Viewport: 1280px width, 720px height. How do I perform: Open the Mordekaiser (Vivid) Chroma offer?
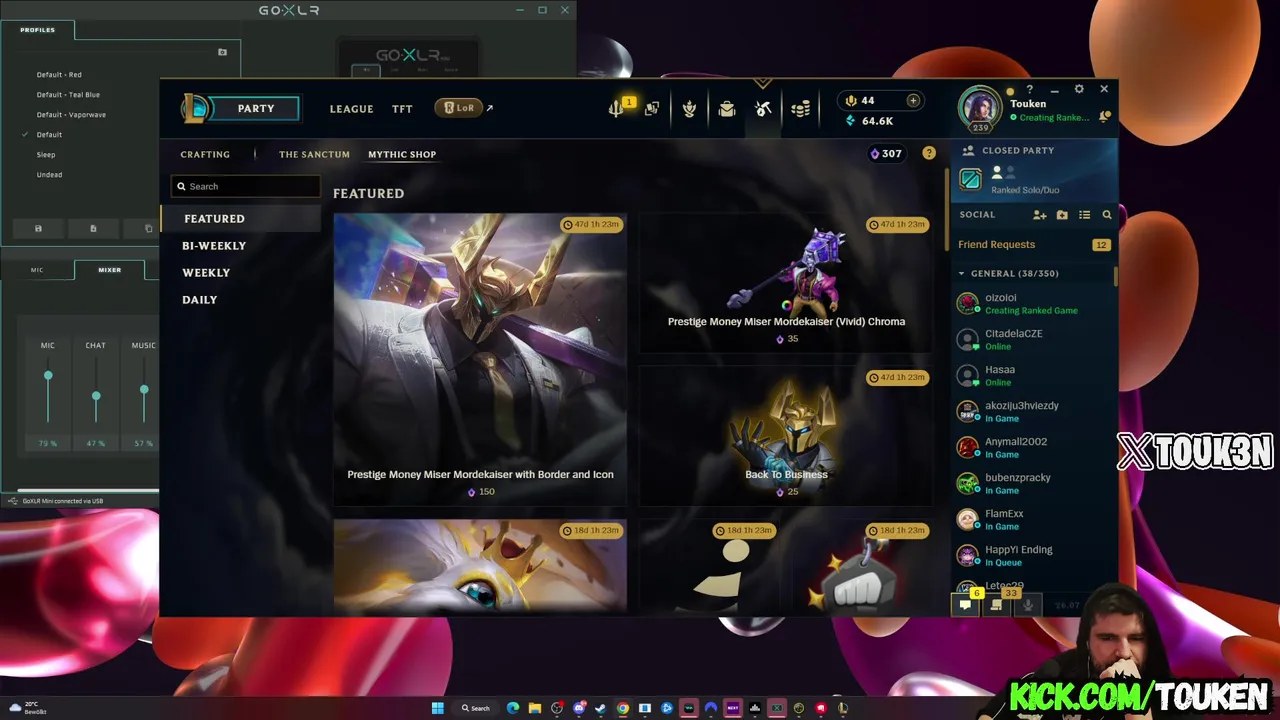coord(786,282)
